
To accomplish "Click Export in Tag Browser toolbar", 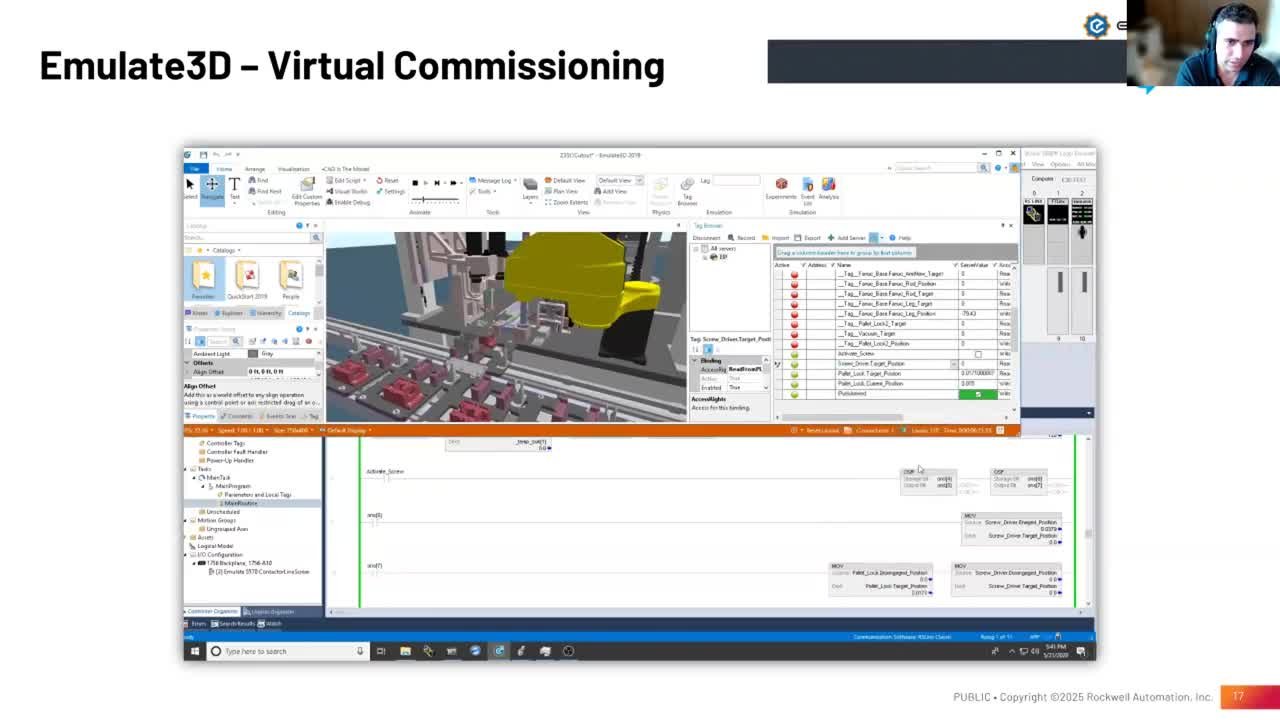I will [810, 238].
